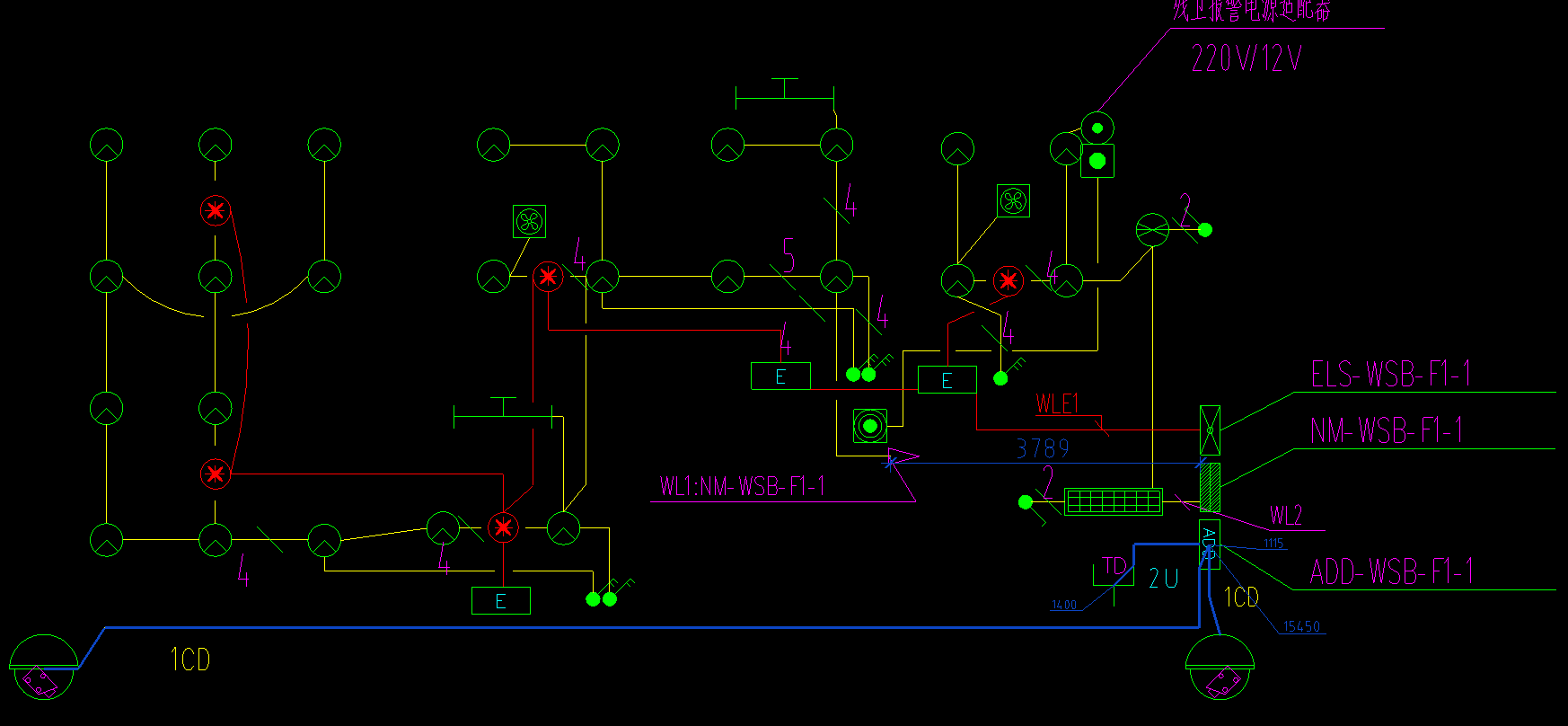Click the magenta triangle arrow marker near 3789

click(x=903, y=457)
